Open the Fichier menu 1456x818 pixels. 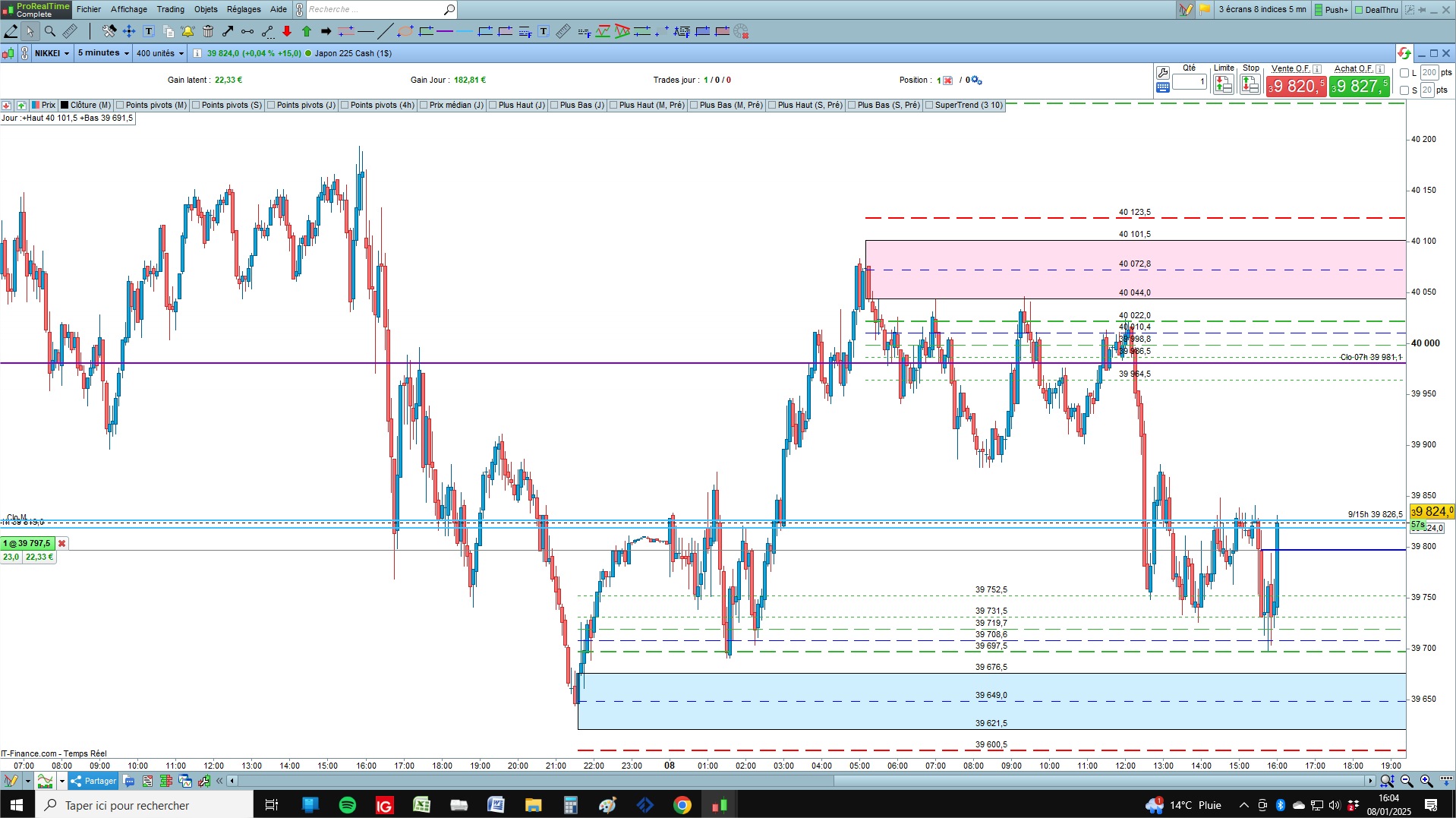[89, 9]
